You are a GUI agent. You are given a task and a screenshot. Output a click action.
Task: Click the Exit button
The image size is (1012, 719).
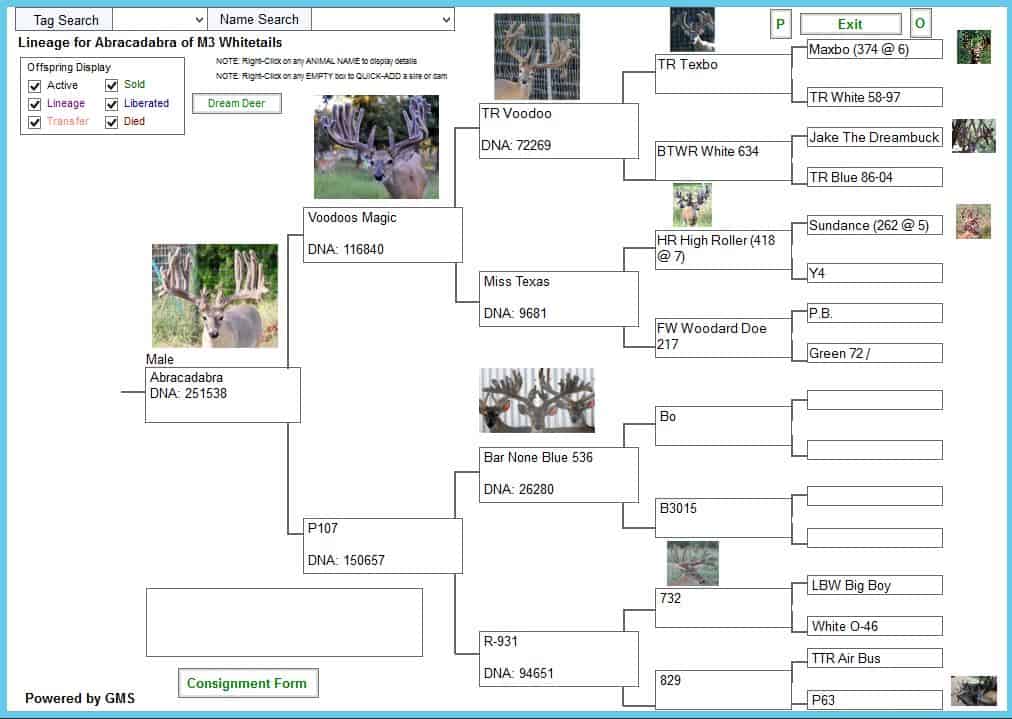pyautogui.click(x=850, y=24)
